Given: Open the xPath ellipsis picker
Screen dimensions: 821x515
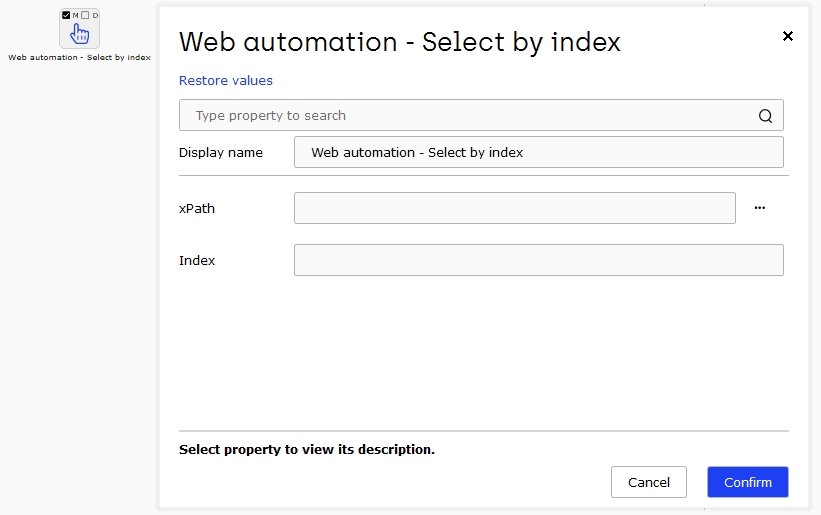Looking at the screenshot, I should tap(760, 208).
